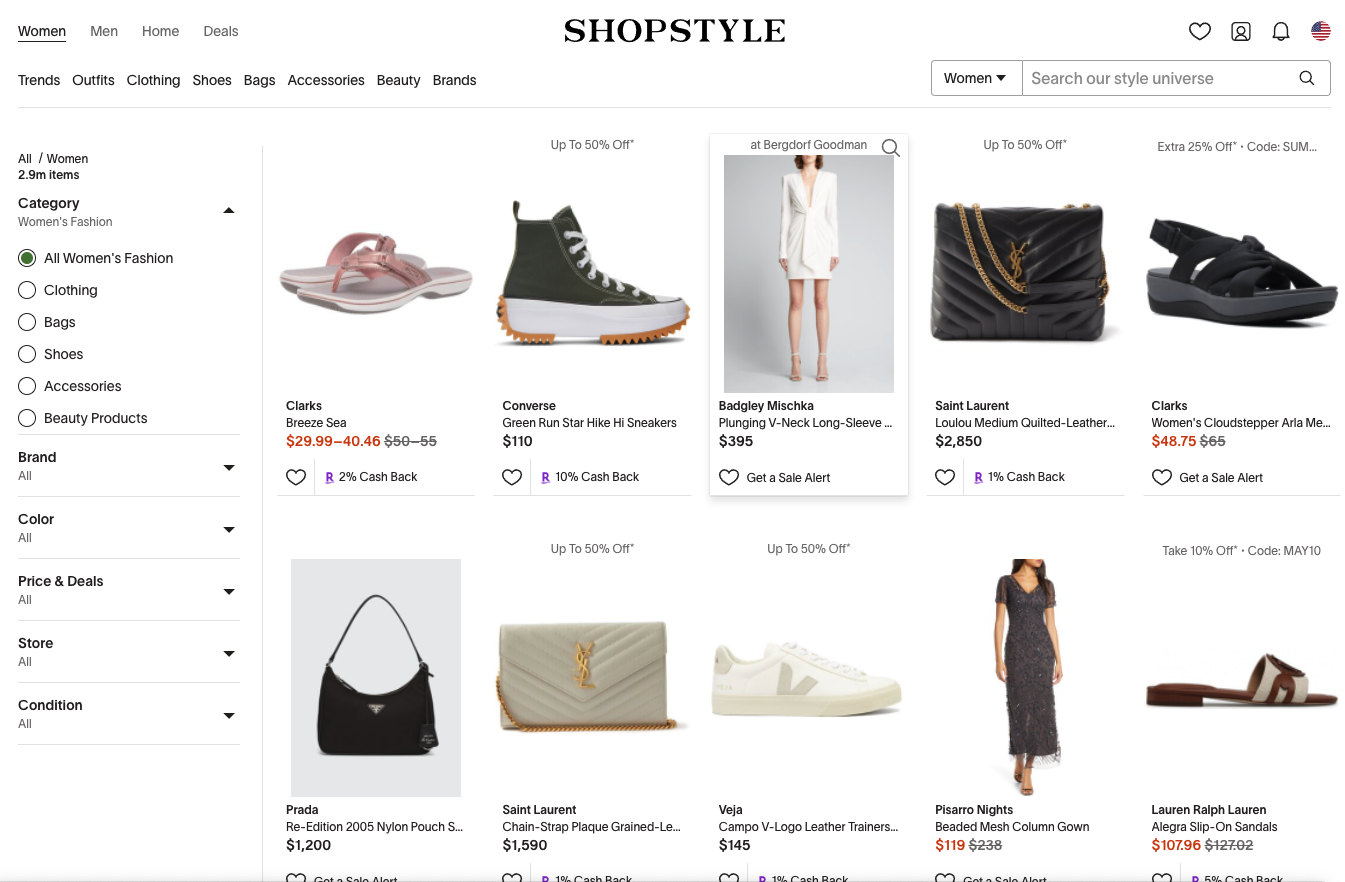Open the SHOPSTYLE logo home link
Screen dimensions: 1345x882
click(675, 31)
